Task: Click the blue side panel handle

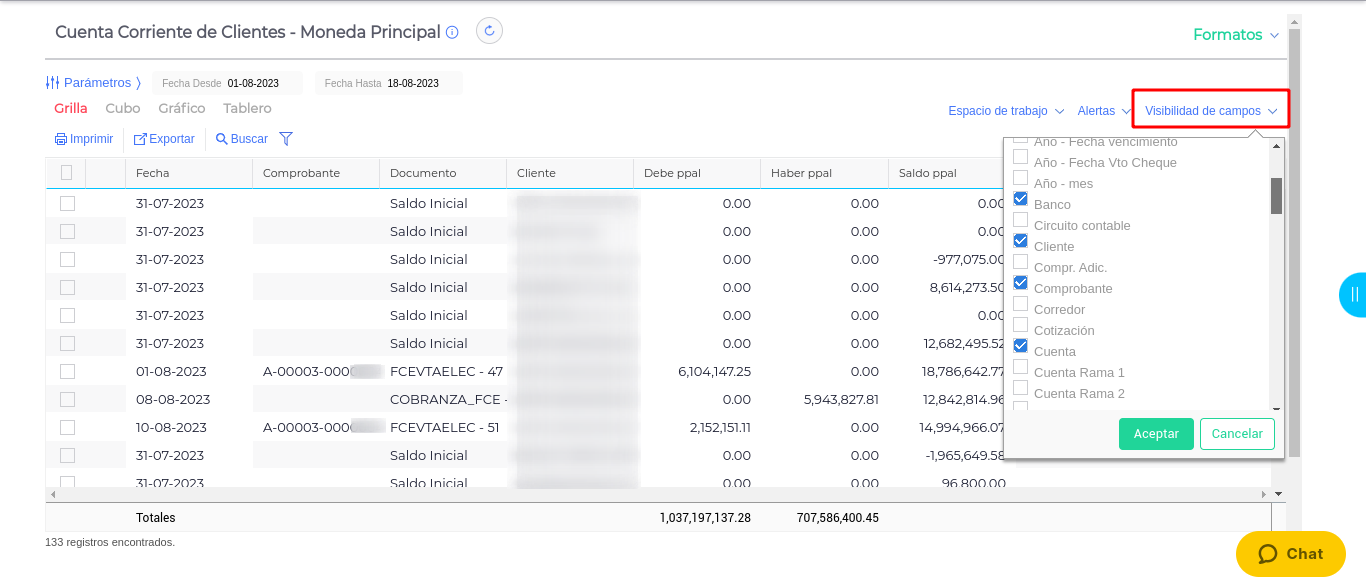Action: tap(1354, 294)
